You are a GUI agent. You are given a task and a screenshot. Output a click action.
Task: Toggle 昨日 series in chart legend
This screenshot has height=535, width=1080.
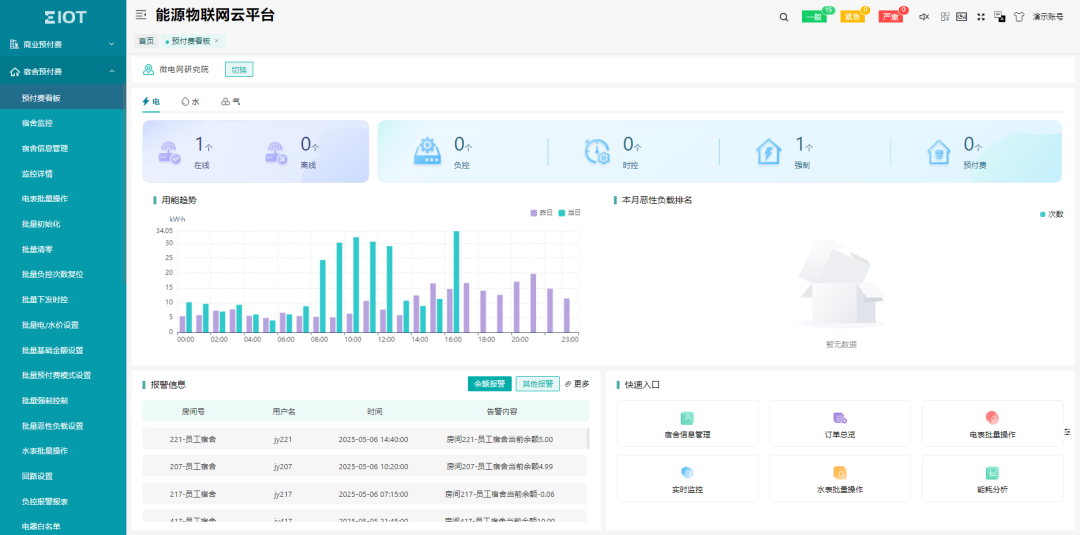(541, 213)
